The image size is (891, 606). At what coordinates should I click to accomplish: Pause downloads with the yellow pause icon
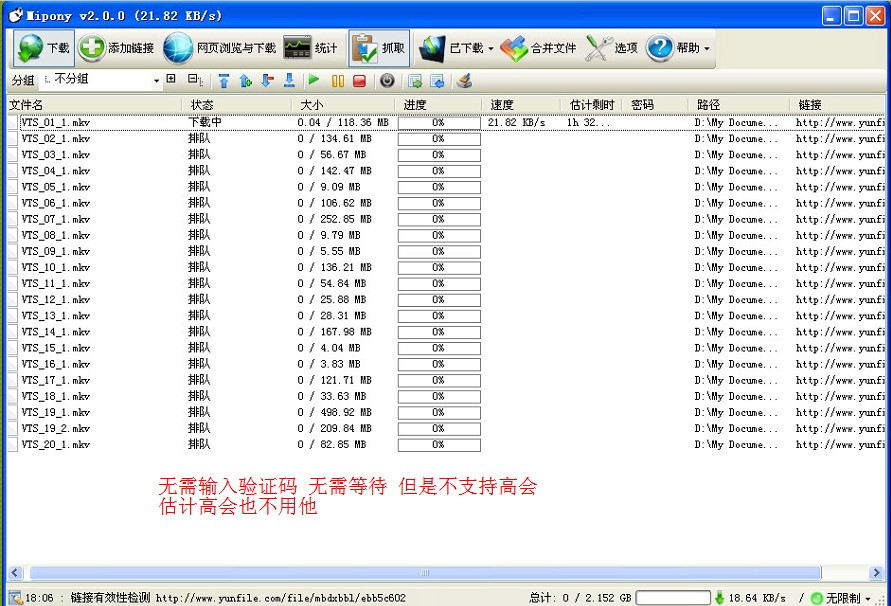pos(338,80)
